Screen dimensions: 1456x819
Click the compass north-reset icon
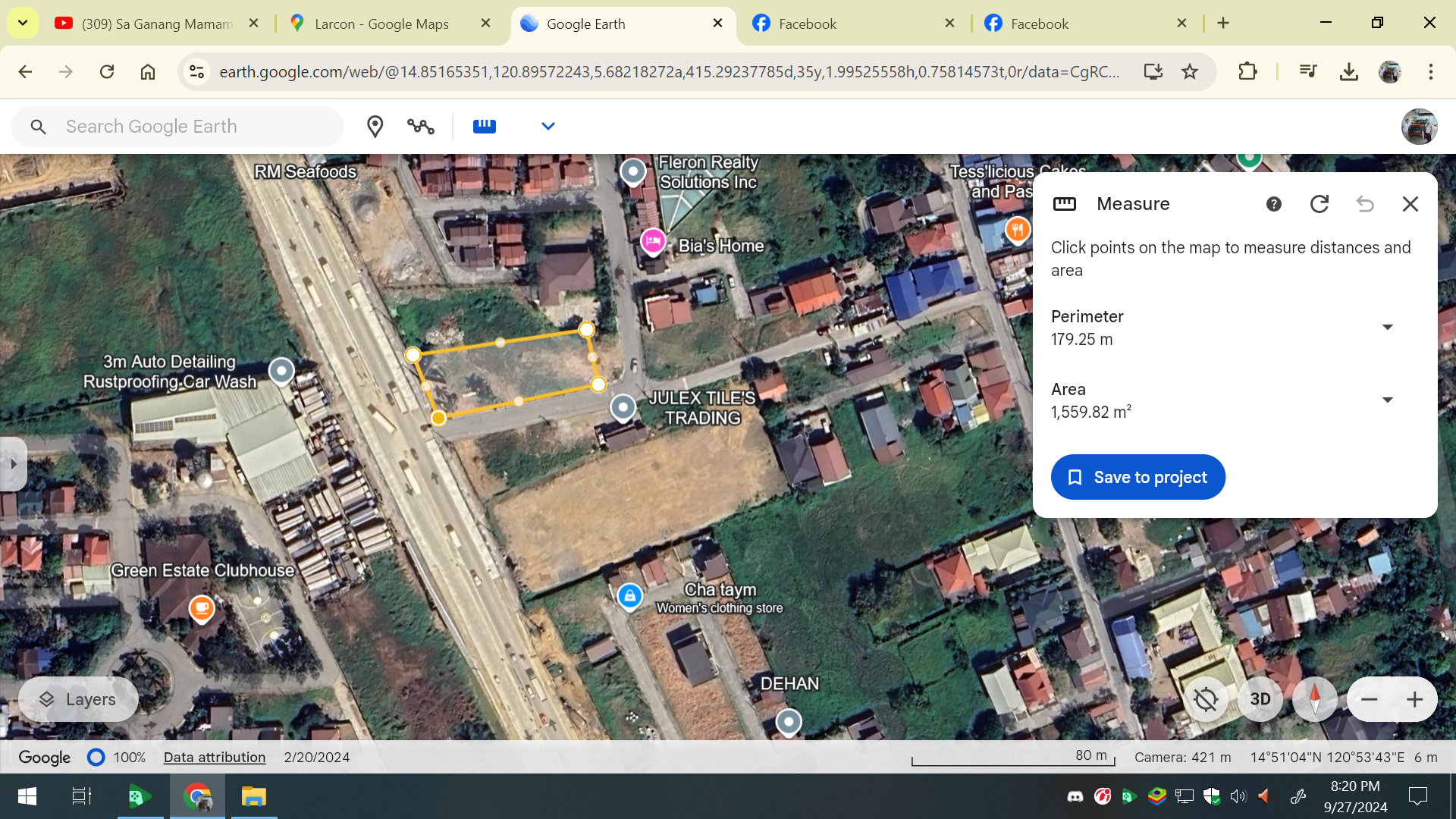pyautogui.click(x=1315, y=699)
